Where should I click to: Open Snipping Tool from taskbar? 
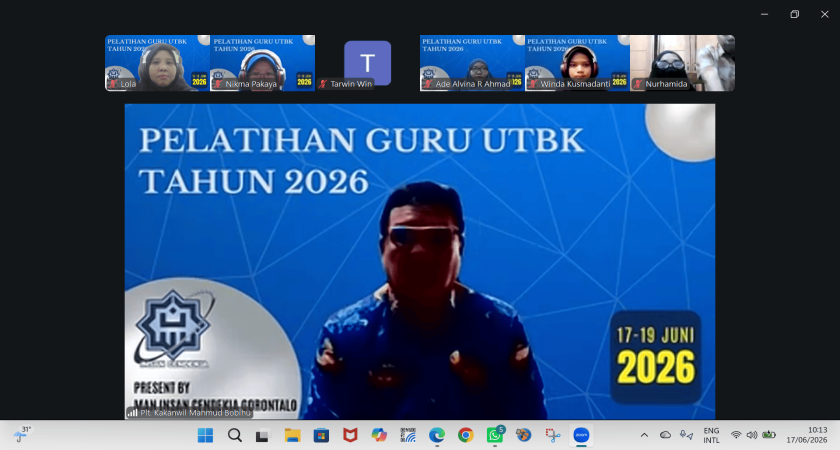tap(552, 435)
